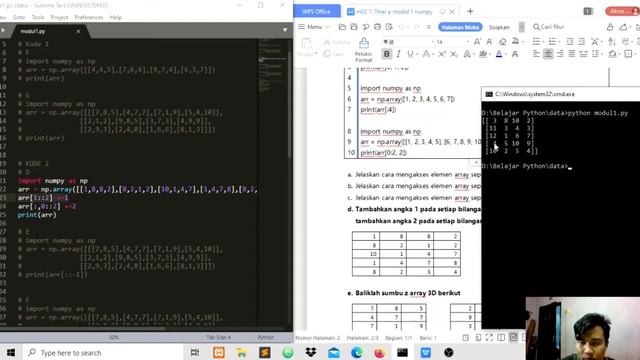Click the bulleted list icon in WPS
This screenshot has width=640, height=360.
[x=537, y=42]
